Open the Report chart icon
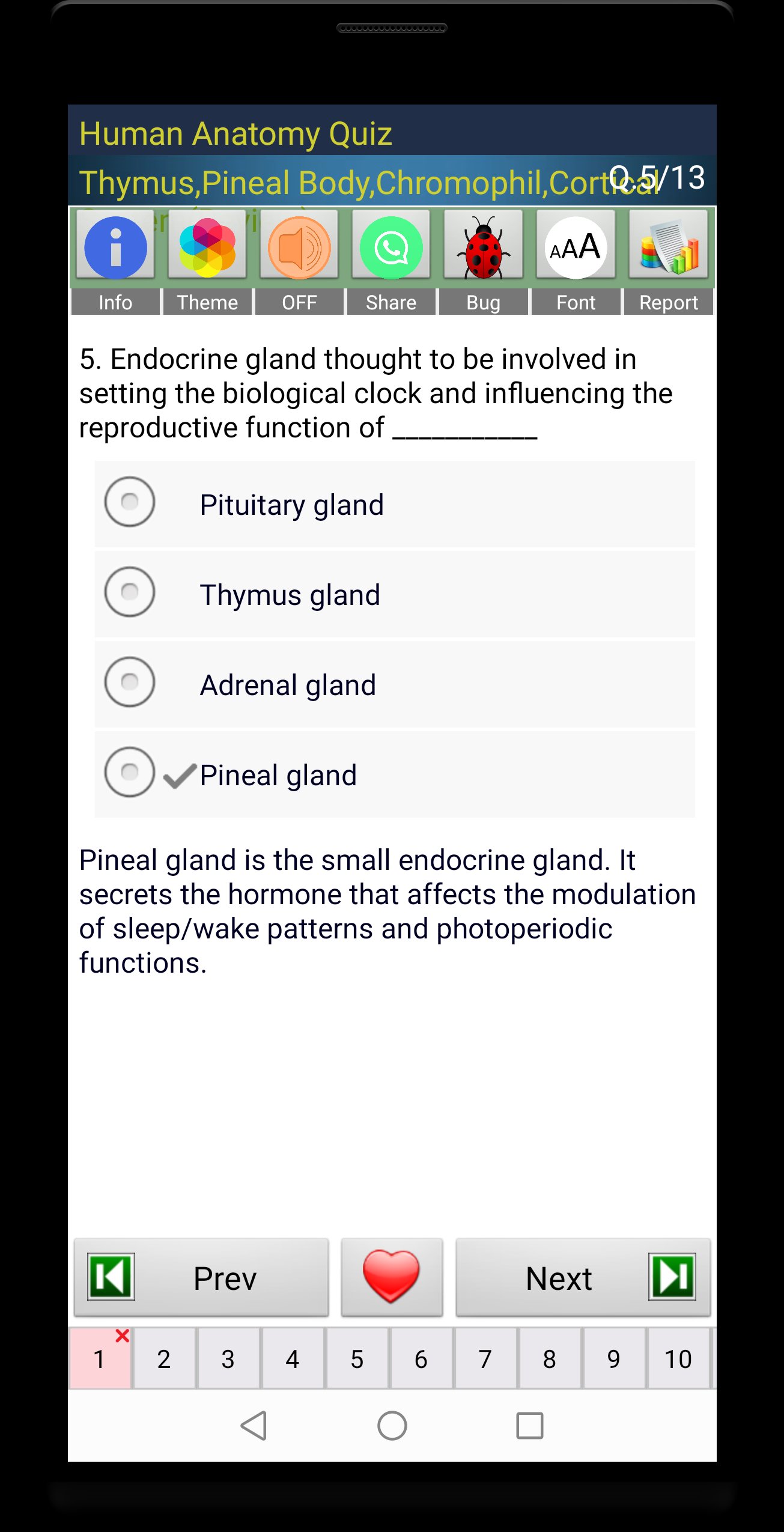The image size is (784, 1532). click(x=668, y=247)
